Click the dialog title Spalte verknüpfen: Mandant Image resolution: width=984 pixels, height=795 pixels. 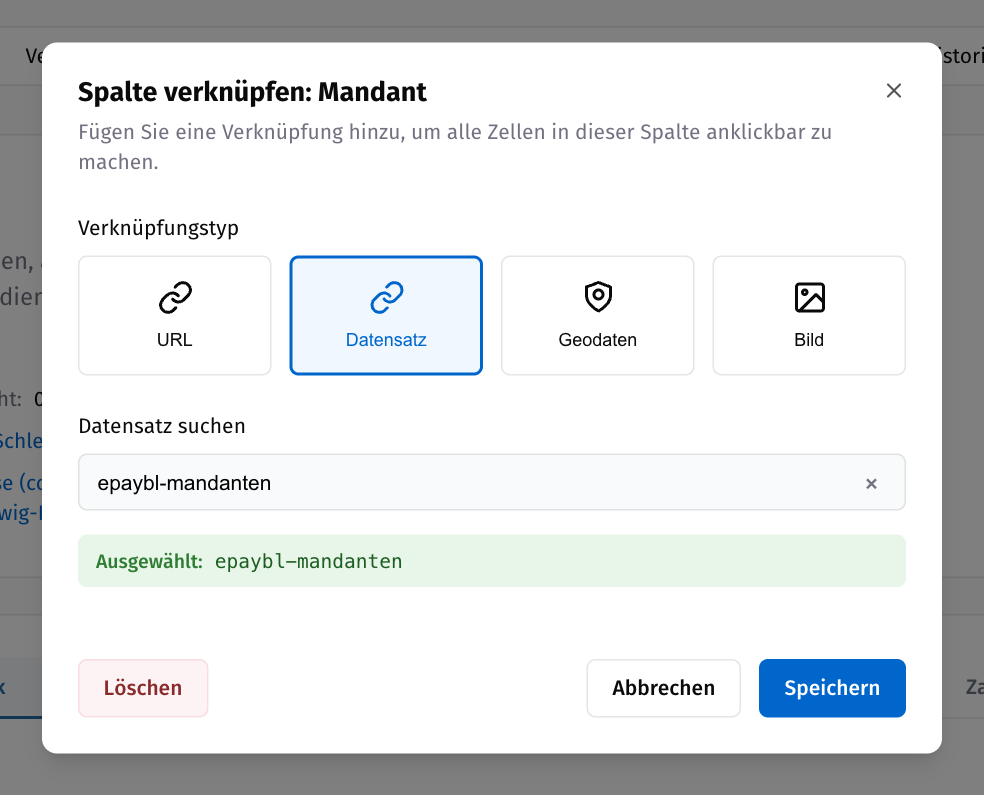point(252,92)
